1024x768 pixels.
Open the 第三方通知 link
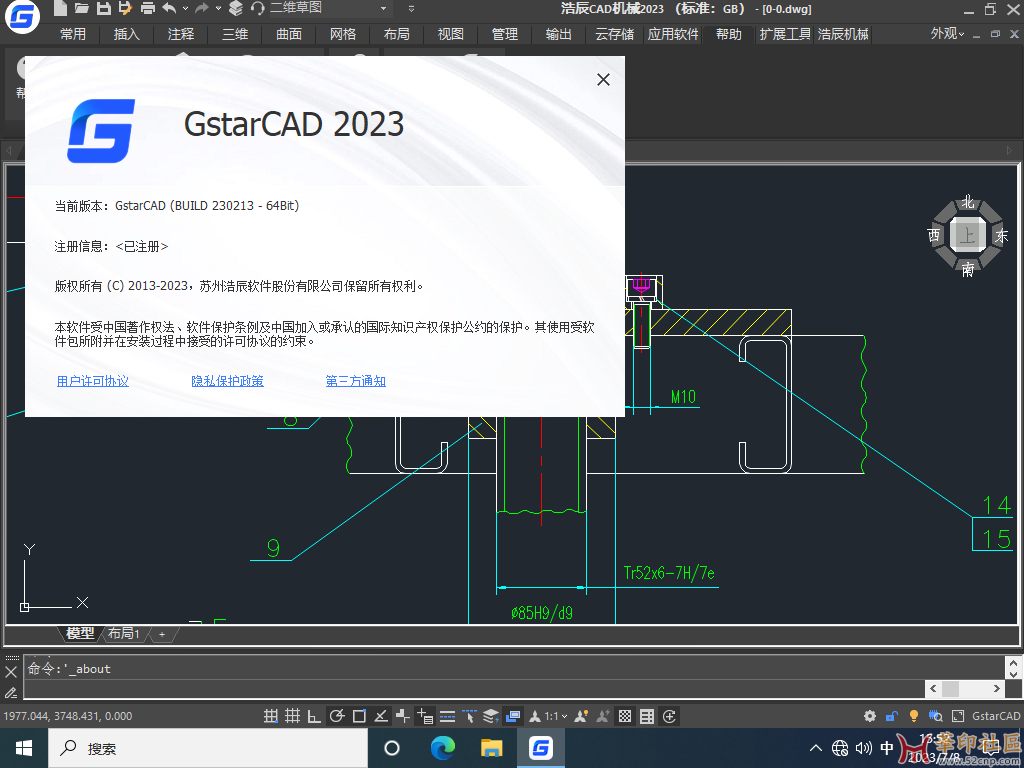point(356,381)
